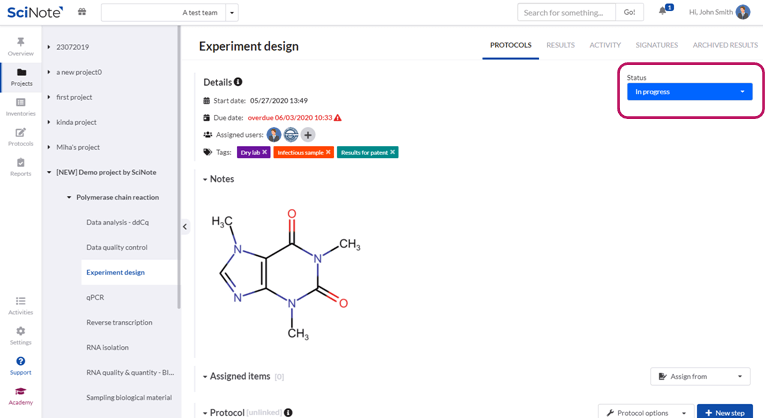Switch to the Signatures tab
765x418 pixels.
coord(656,45)
